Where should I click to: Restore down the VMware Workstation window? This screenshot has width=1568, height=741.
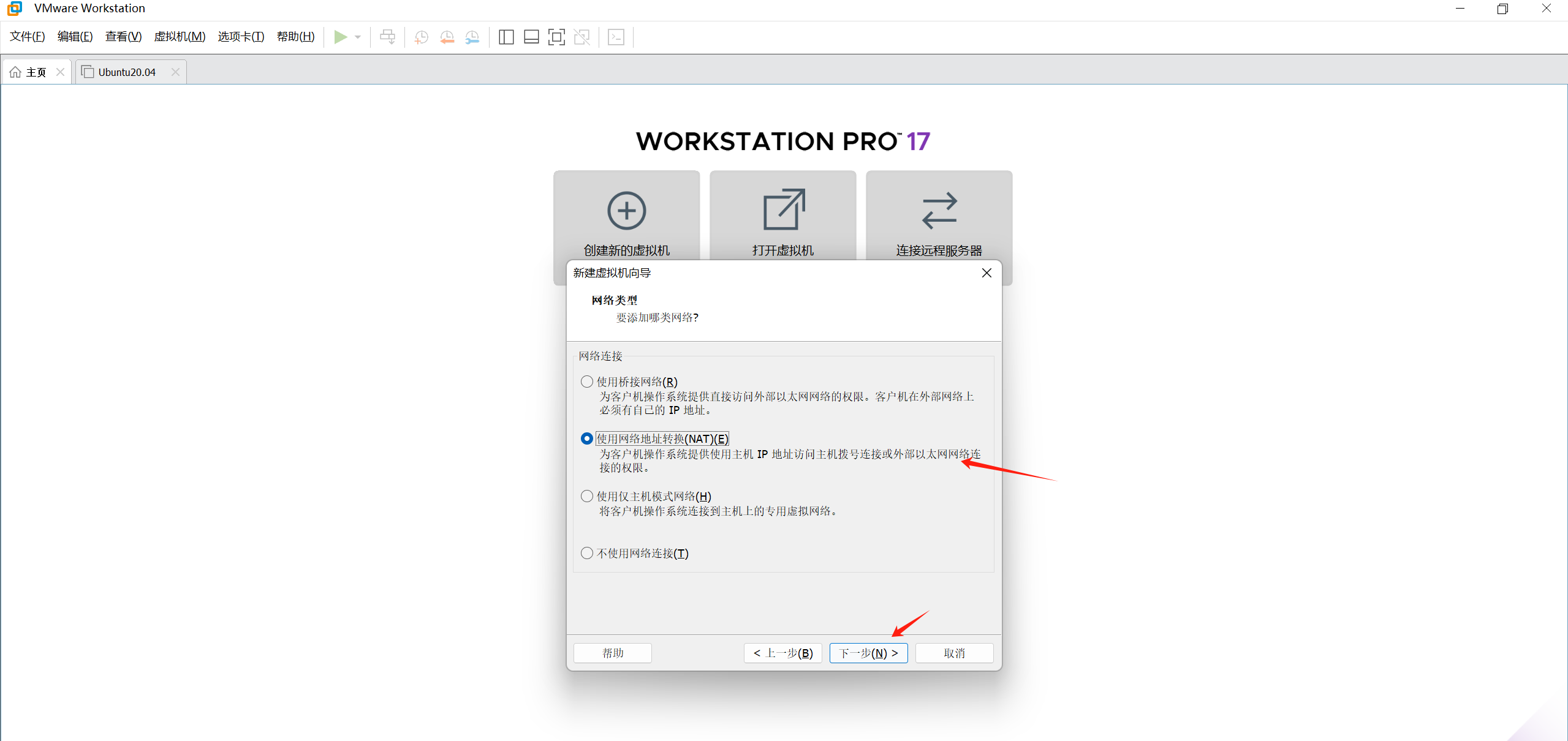pos(1502,9)
